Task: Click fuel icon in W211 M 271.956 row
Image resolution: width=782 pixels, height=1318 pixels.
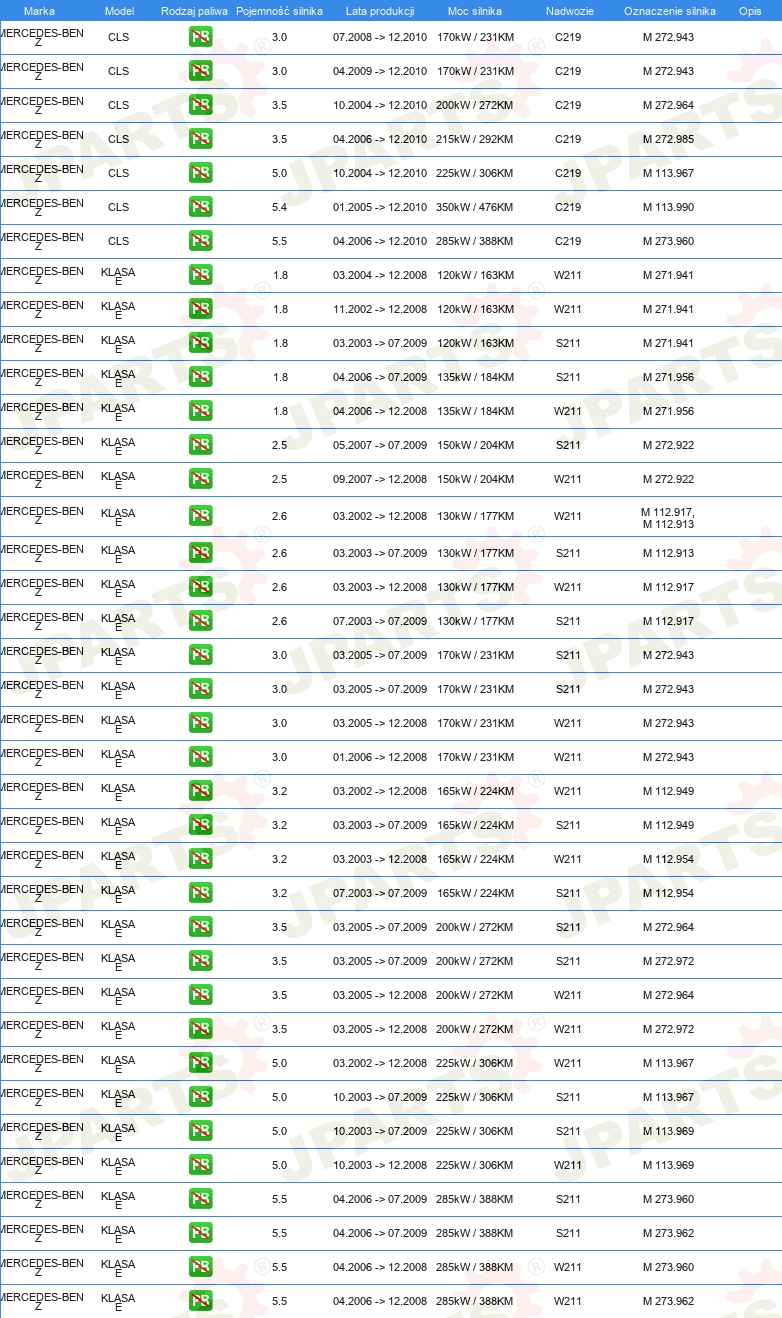Action: (x=200, y=411)
